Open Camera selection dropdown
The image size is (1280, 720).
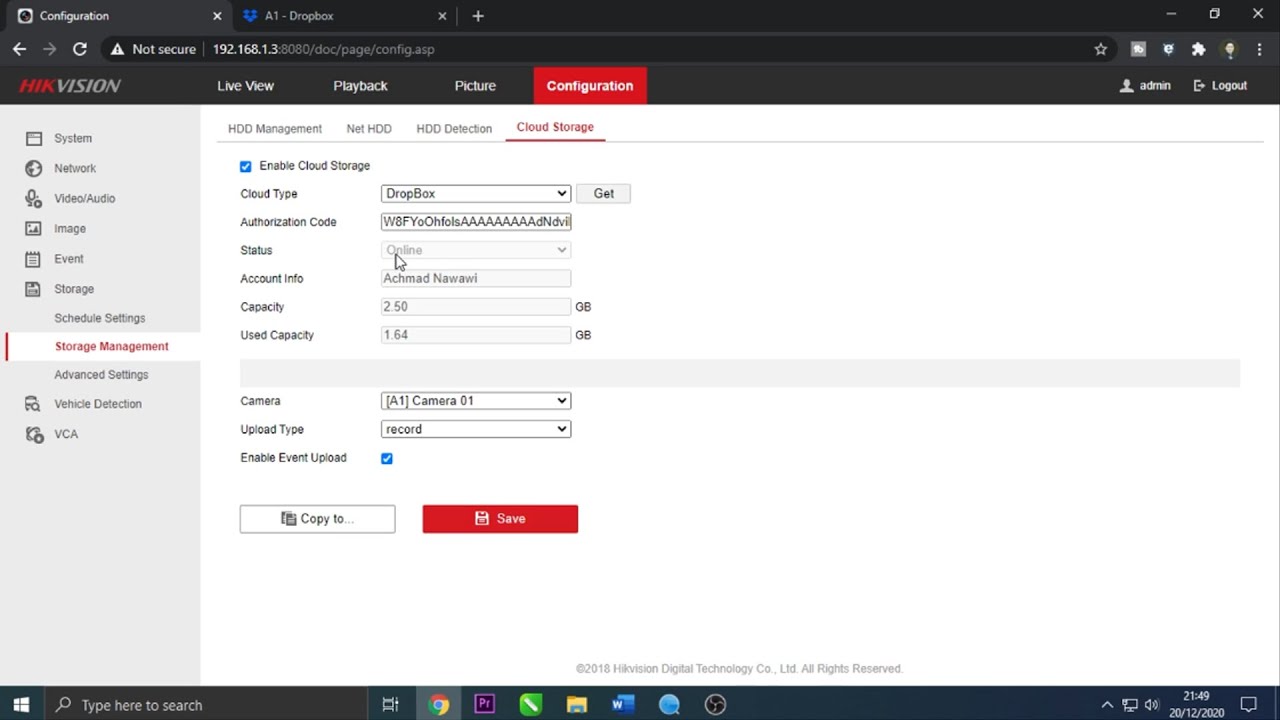coord(476,401)
